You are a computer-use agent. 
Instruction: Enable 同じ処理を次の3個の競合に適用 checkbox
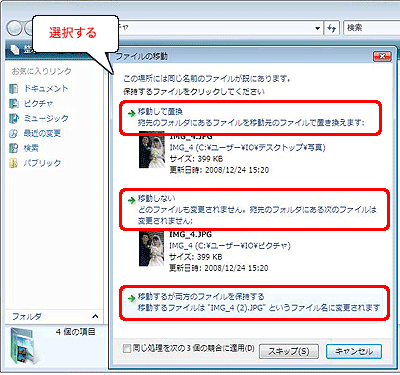click(127, 349)
